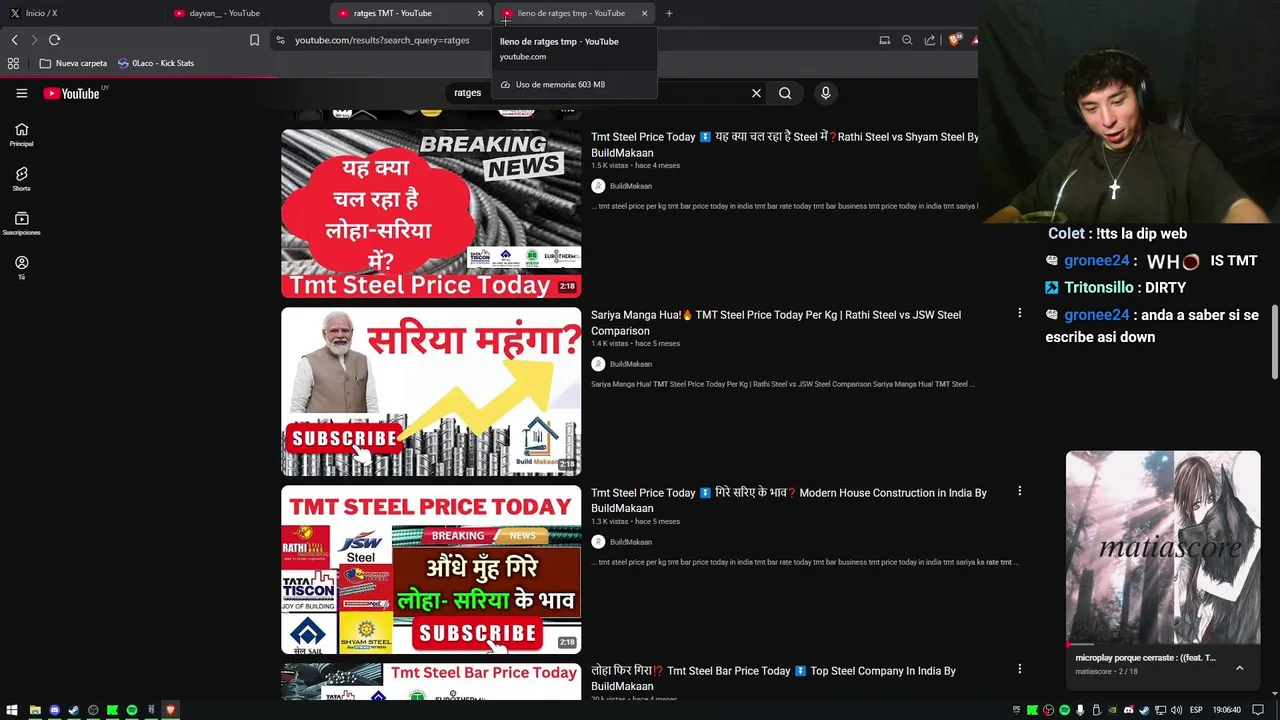This screenshot has height=720, width=1280.
Task: Close the lleno de ratges tmp tab
Action: 644,13
